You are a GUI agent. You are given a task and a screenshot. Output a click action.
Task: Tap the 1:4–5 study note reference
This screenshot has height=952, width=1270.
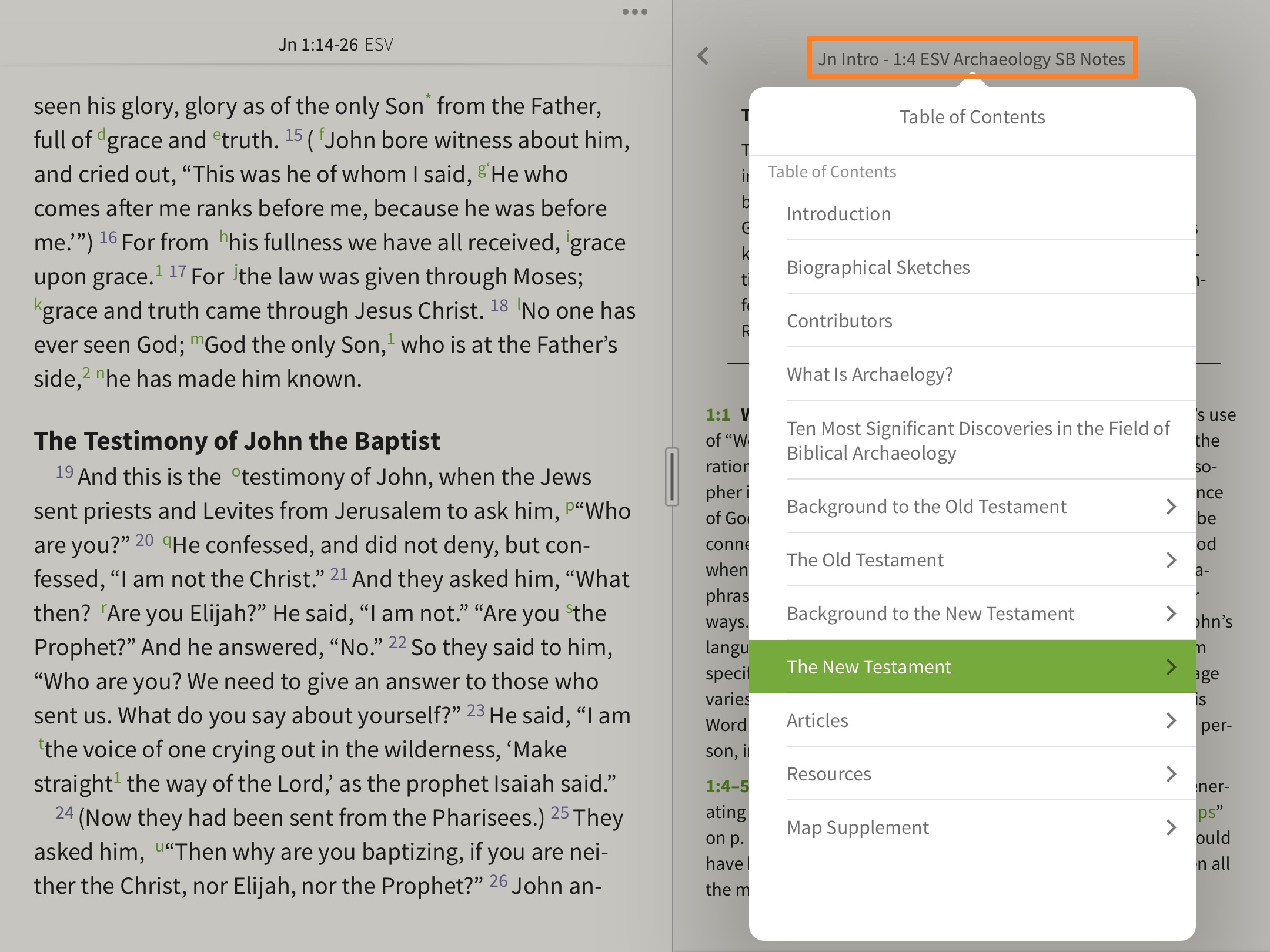coord(727,786)
